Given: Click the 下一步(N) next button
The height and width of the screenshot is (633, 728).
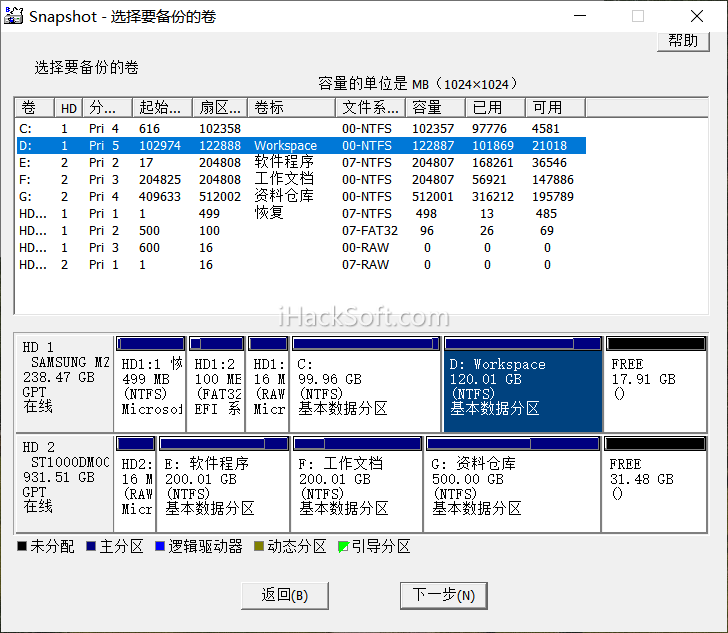Looking at the screenshot, I should point(443,595).
